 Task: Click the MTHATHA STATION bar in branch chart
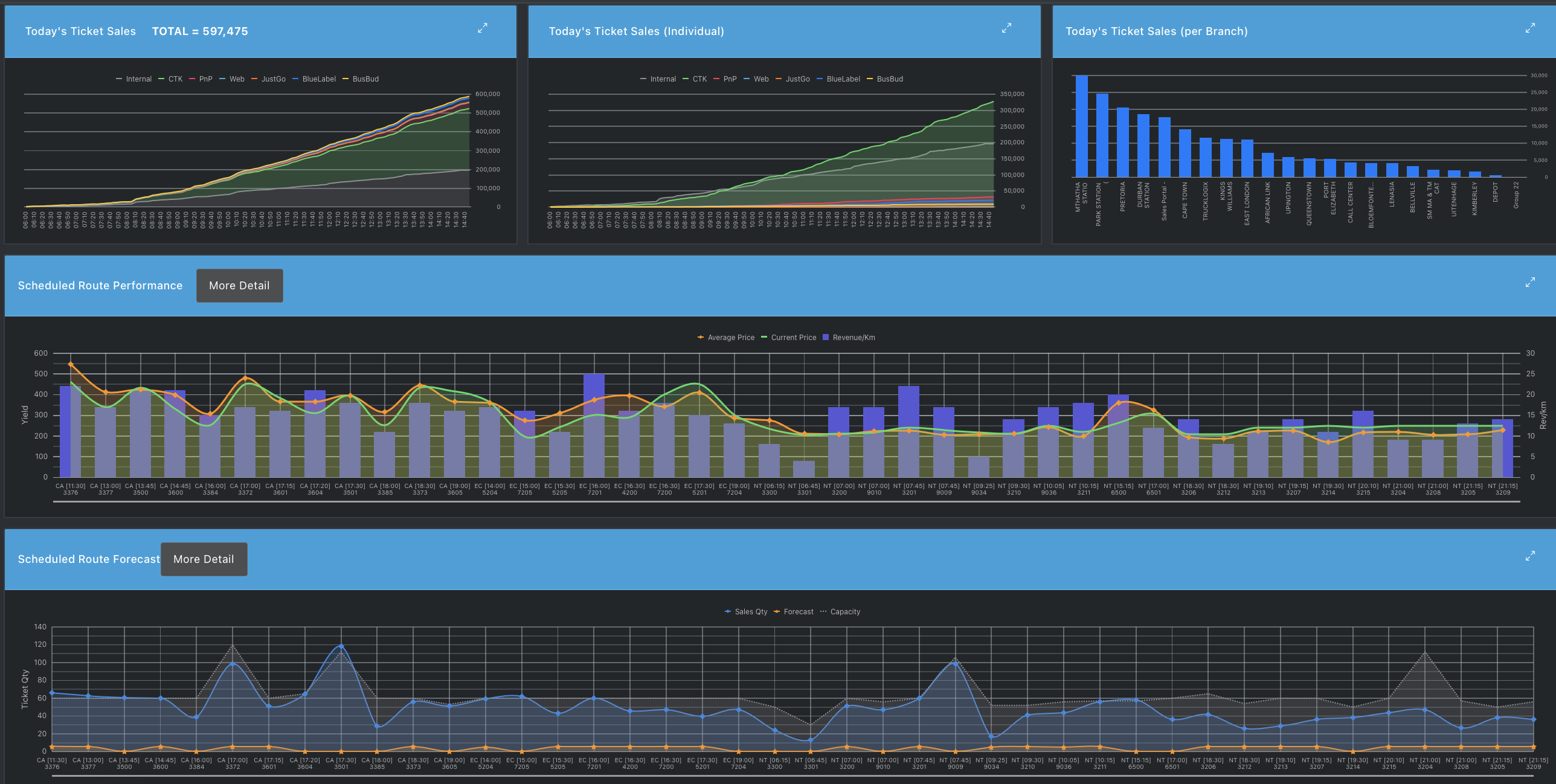click(x=1081, y=127)
